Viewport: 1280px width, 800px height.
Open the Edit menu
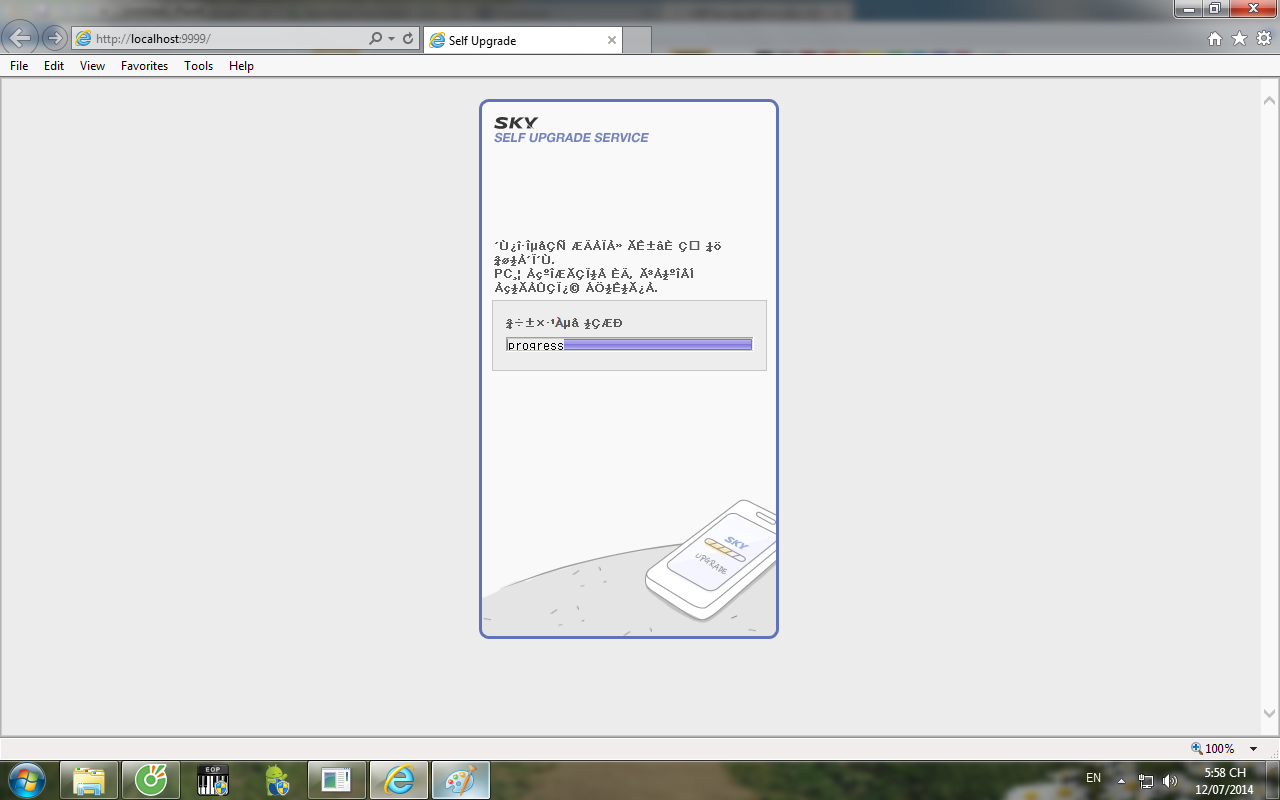point(54,66)
